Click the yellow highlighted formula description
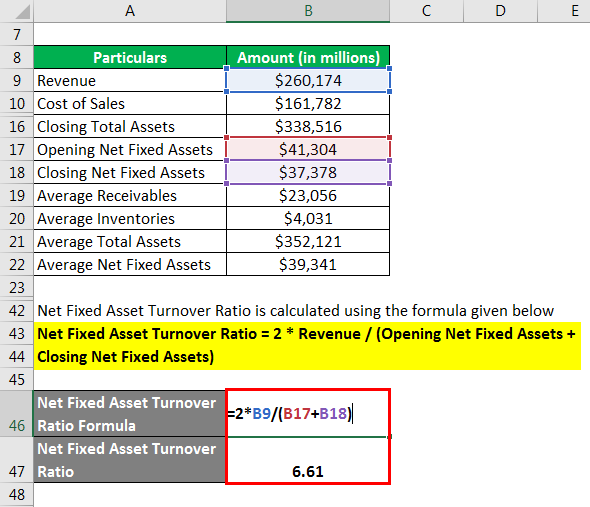The image size is (590, 507). 307,346
